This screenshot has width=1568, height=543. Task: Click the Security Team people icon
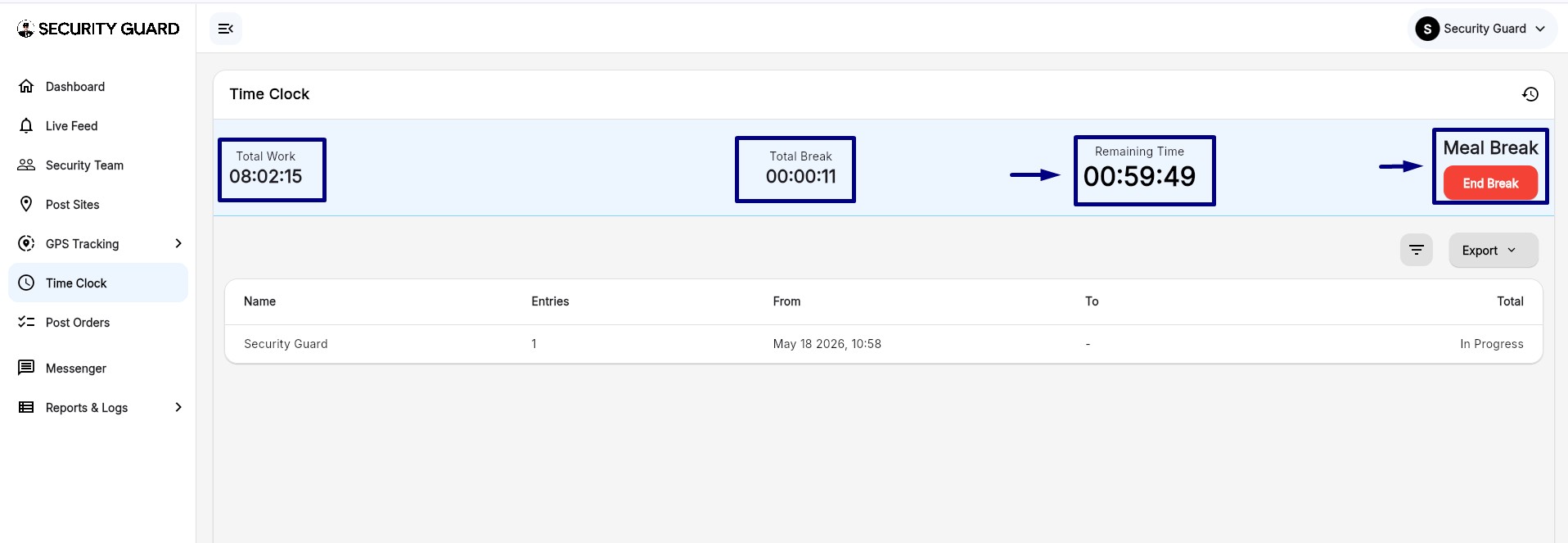(26, 165)
